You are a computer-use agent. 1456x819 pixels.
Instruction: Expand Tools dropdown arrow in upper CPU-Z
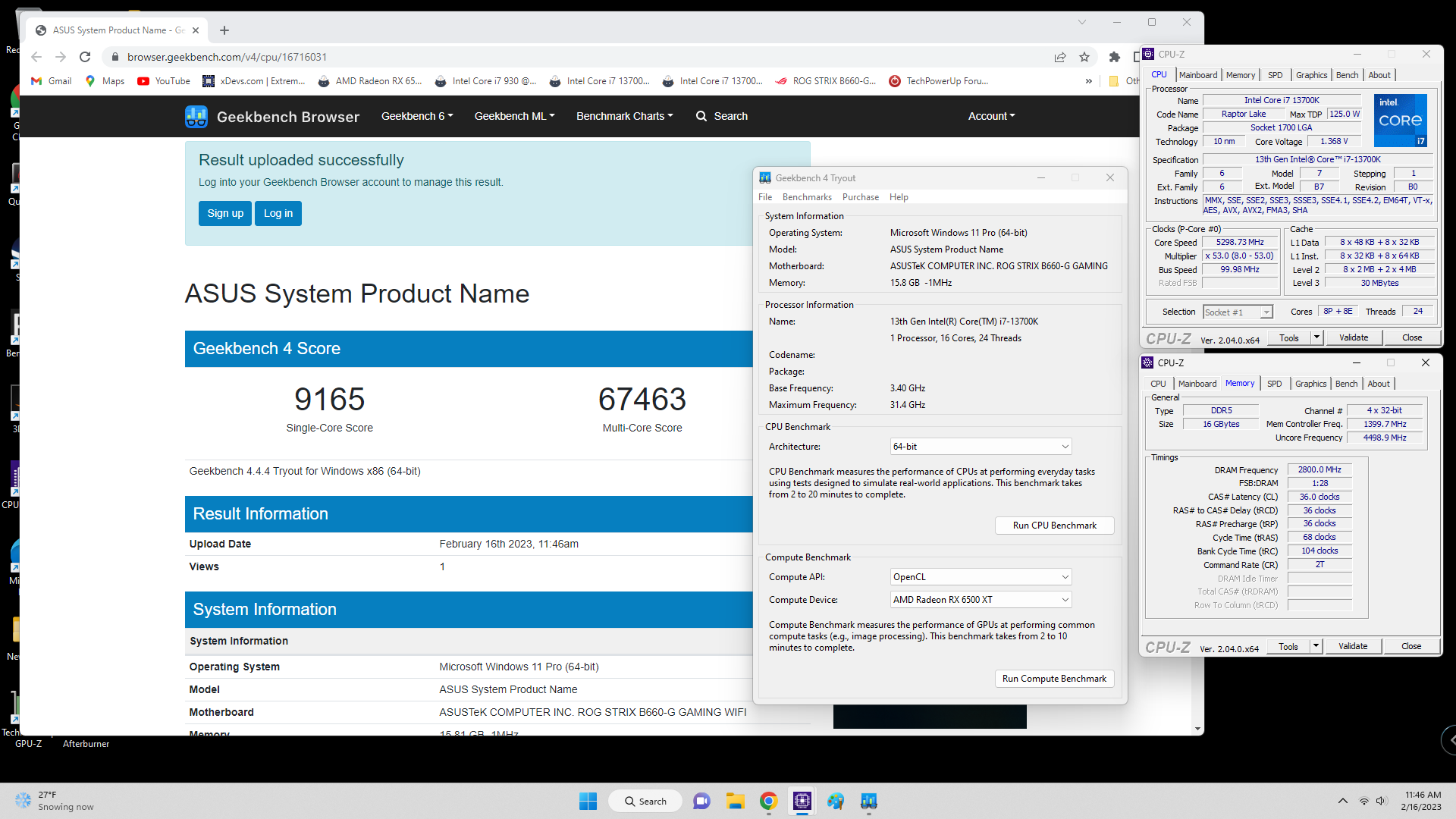point(1317,337)
